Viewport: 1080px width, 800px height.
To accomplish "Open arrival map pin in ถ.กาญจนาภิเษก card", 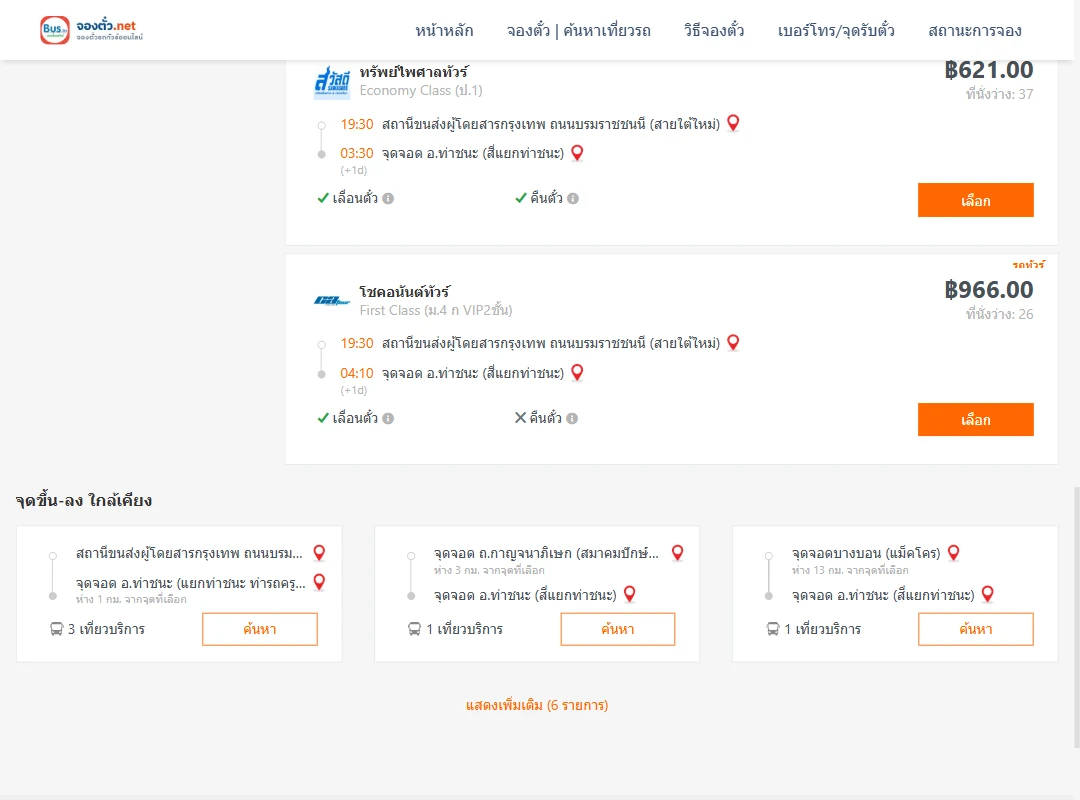I will tap(630, 594).
